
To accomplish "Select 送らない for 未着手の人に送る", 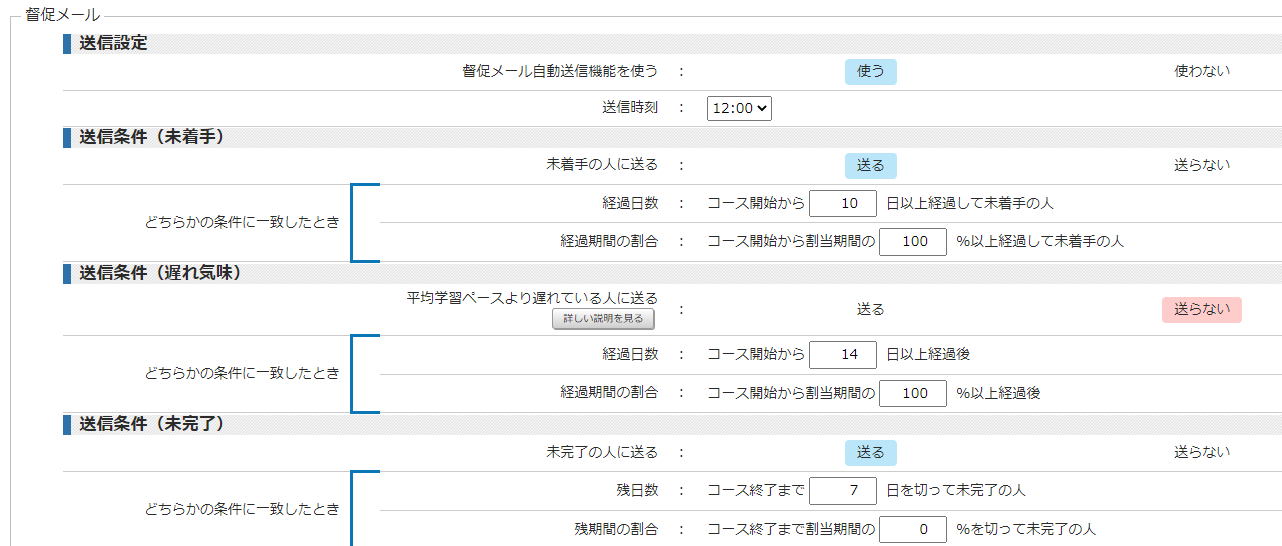I will click(x=1201, y=166).
